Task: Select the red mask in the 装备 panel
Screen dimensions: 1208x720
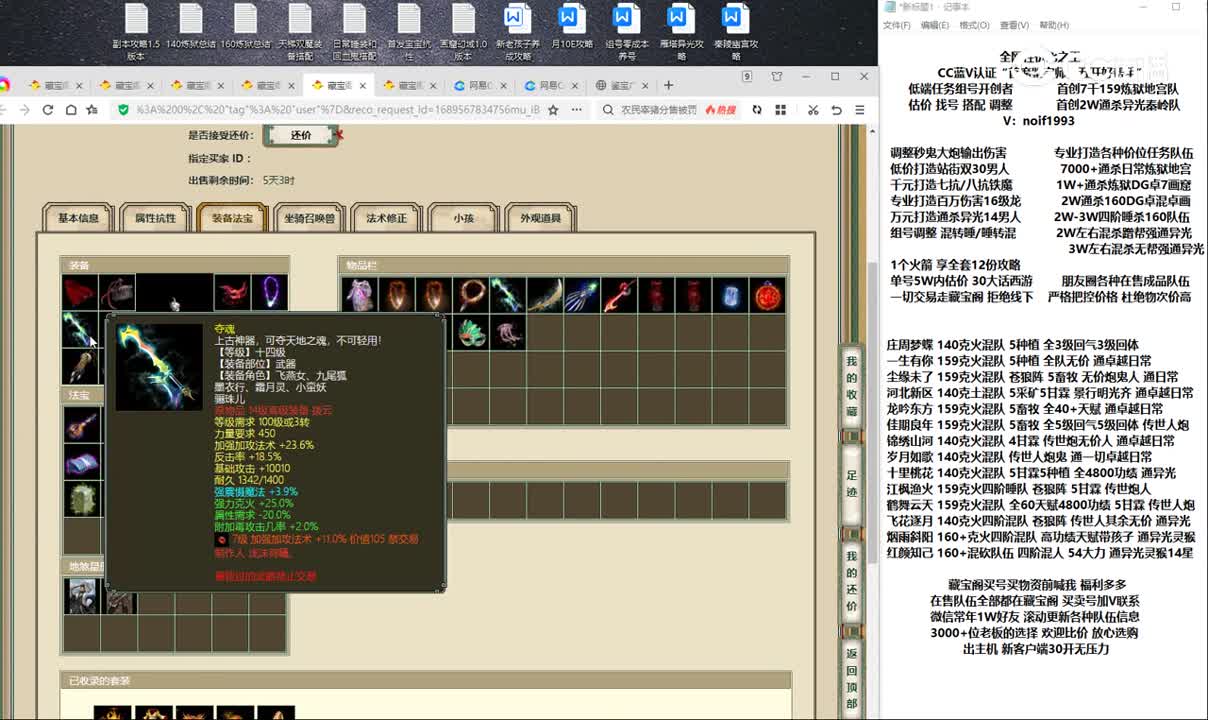Action: [232, 293]
